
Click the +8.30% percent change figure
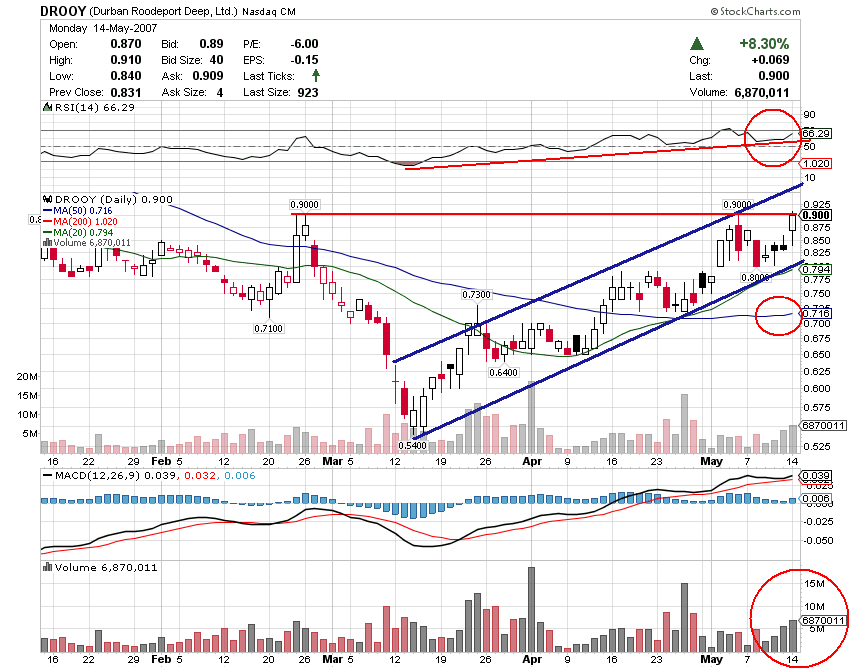pos(764,43)
